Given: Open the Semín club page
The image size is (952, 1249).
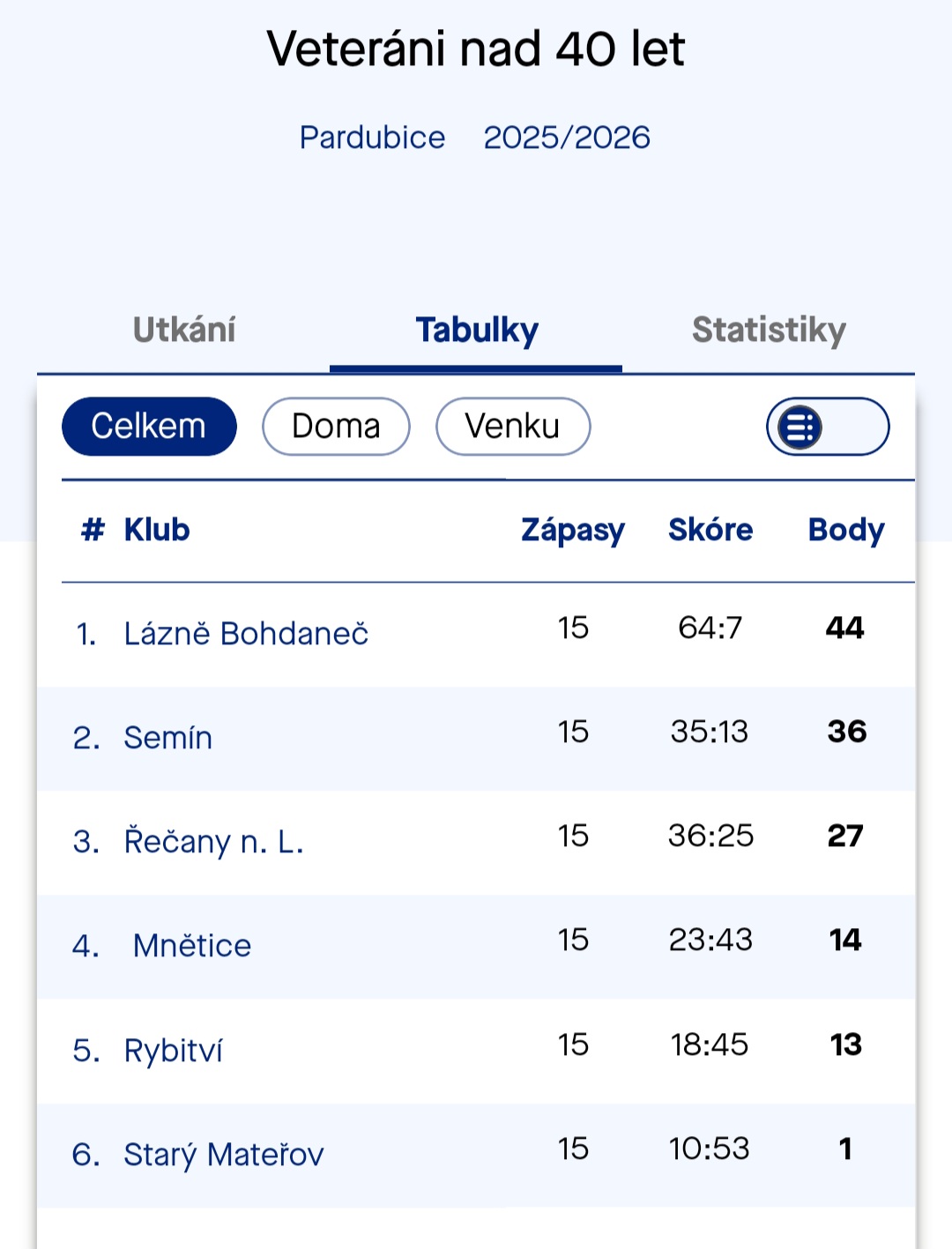Looking at the screenshot, I should tap(168, 737).
